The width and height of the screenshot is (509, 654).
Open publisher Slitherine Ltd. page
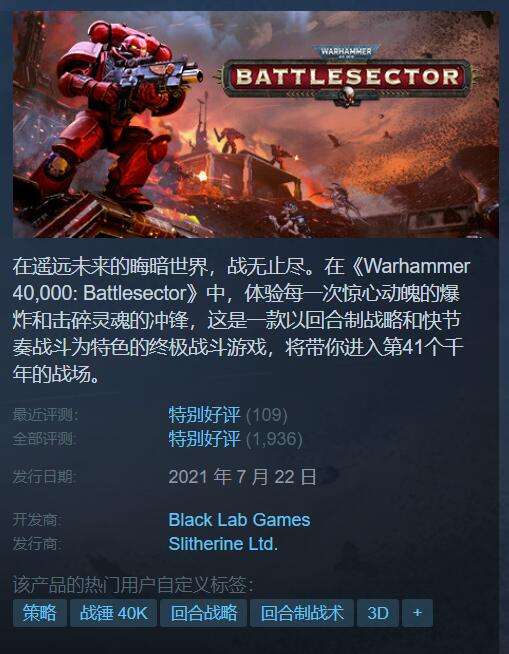[x=223, y=544]
